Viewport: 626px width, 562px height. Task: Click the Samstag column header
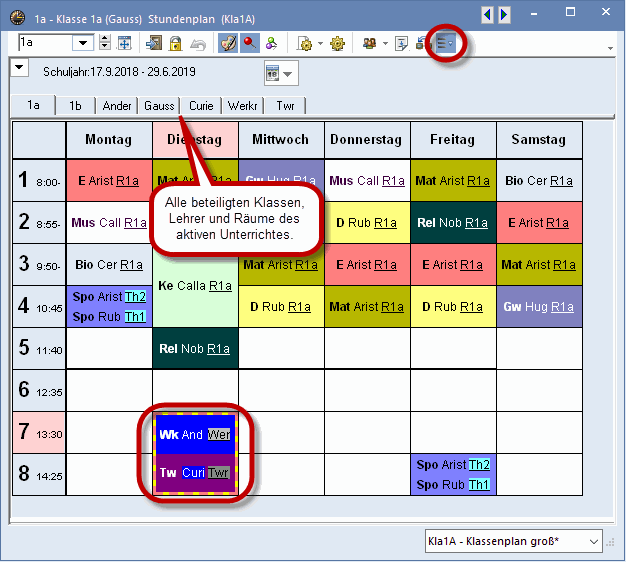(x=539, y=140)
